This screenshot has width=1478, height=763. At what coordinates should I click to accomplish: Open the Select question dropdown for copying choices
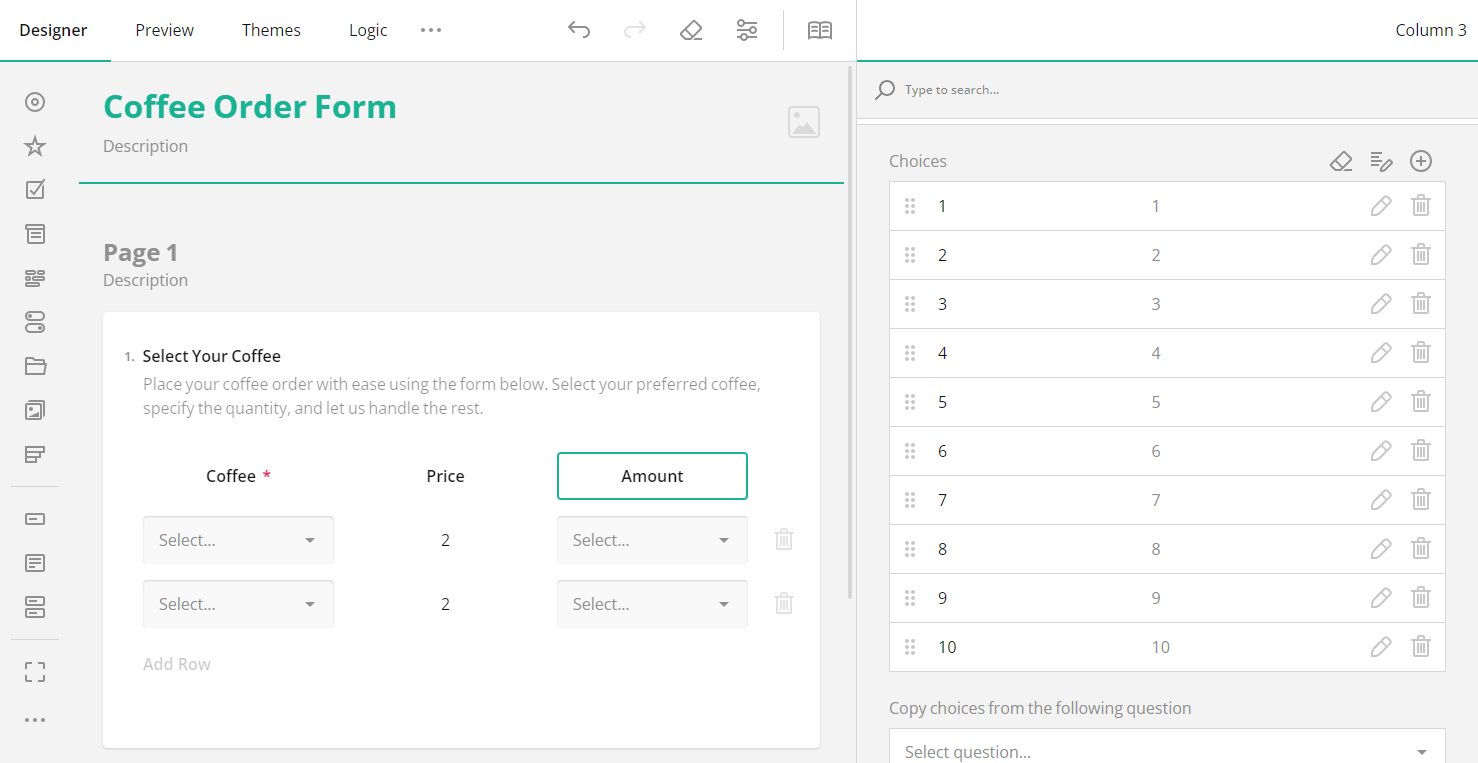tap(1167, 750)
